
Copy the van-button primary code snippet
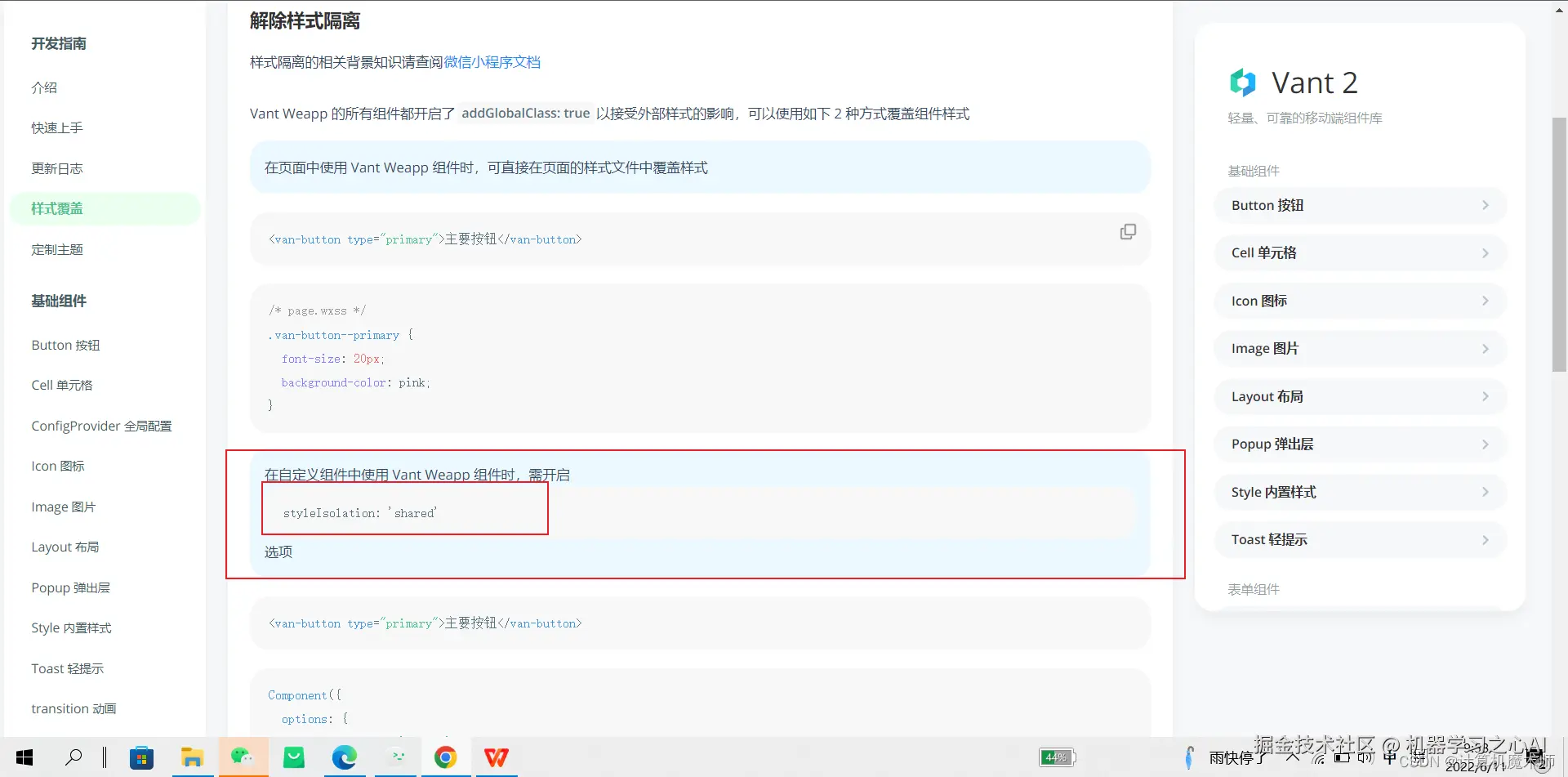(1128, 232)
